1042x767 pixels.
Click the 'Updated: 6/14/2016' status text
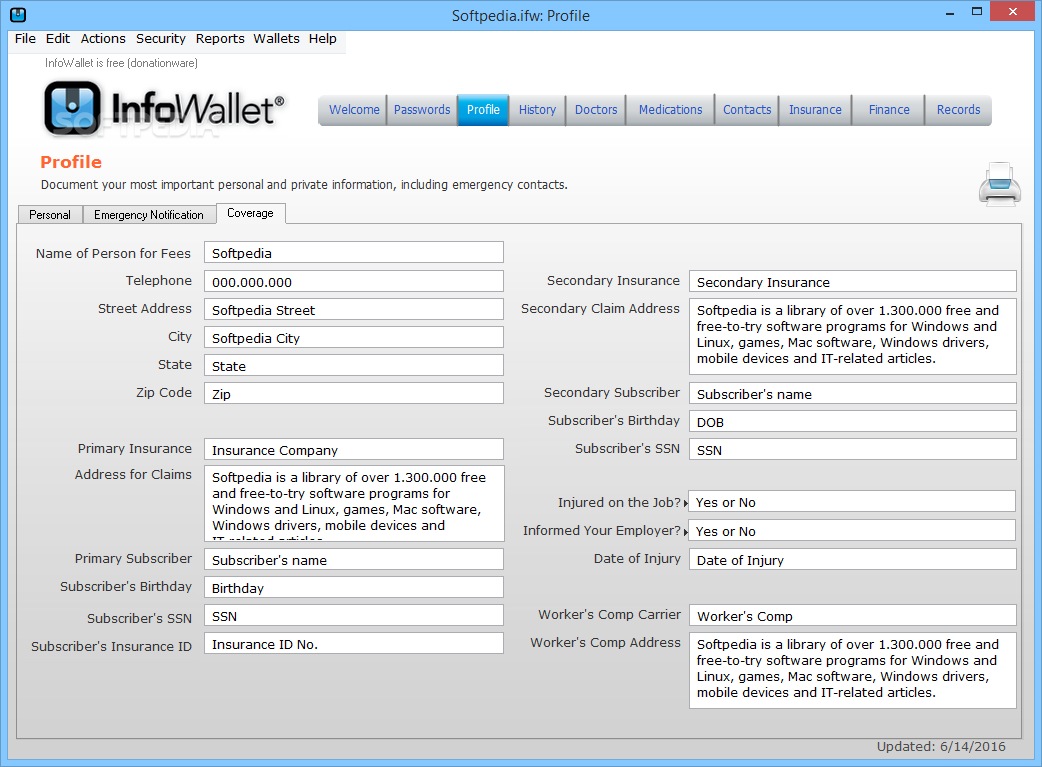[x=941, y=746]
